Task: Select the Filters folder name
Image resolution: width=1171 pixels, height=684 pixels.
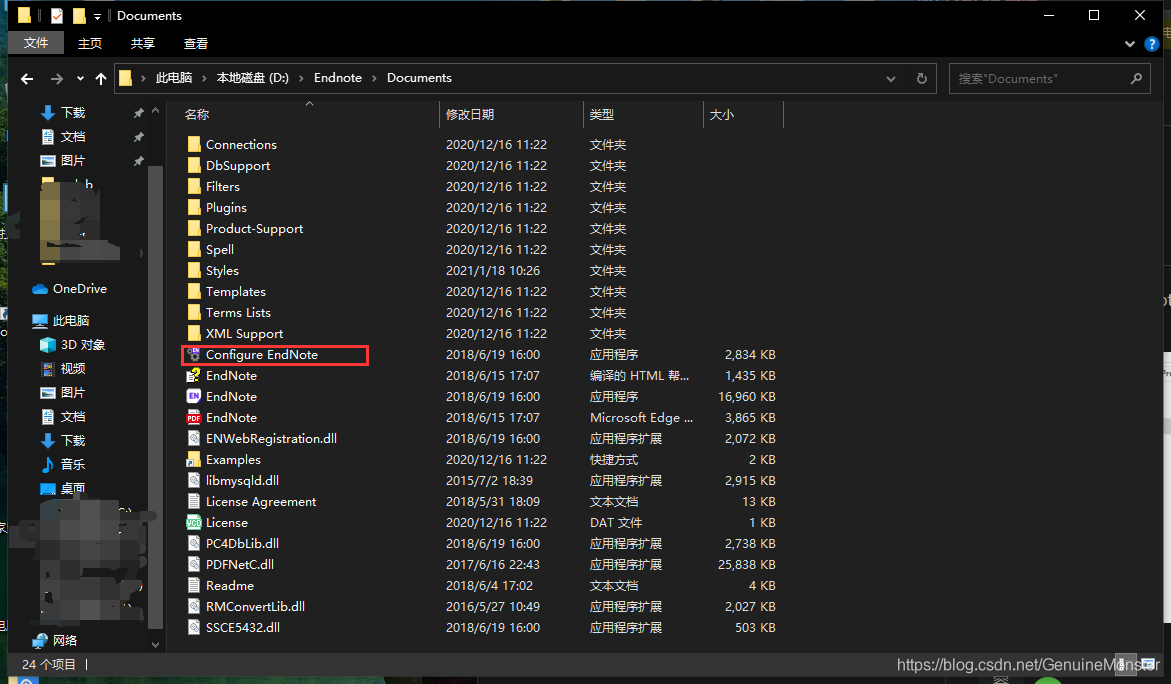Action: coord(223,187)
